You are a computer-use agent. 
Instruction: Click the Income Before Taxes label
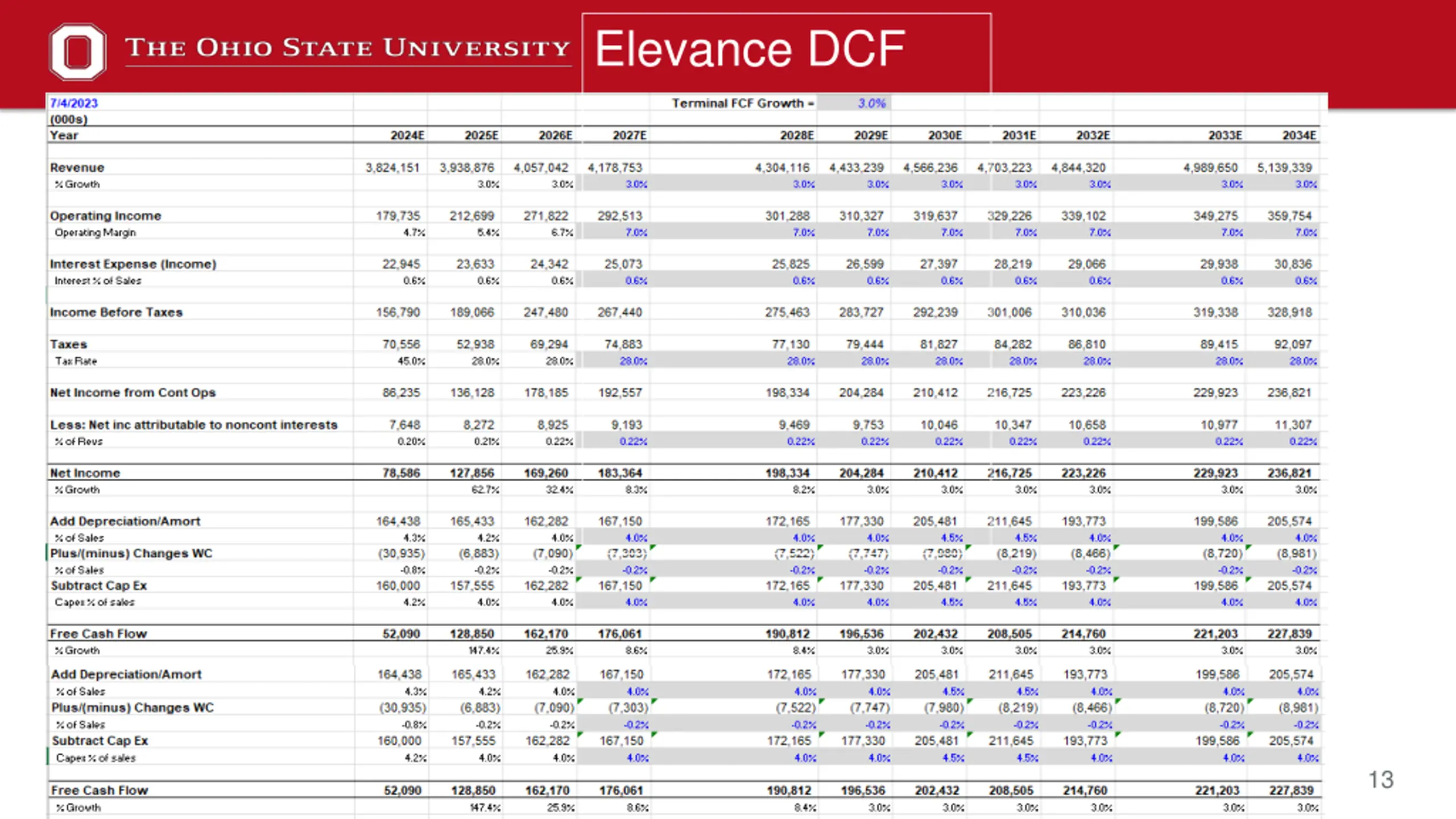[x=116, y=313]
